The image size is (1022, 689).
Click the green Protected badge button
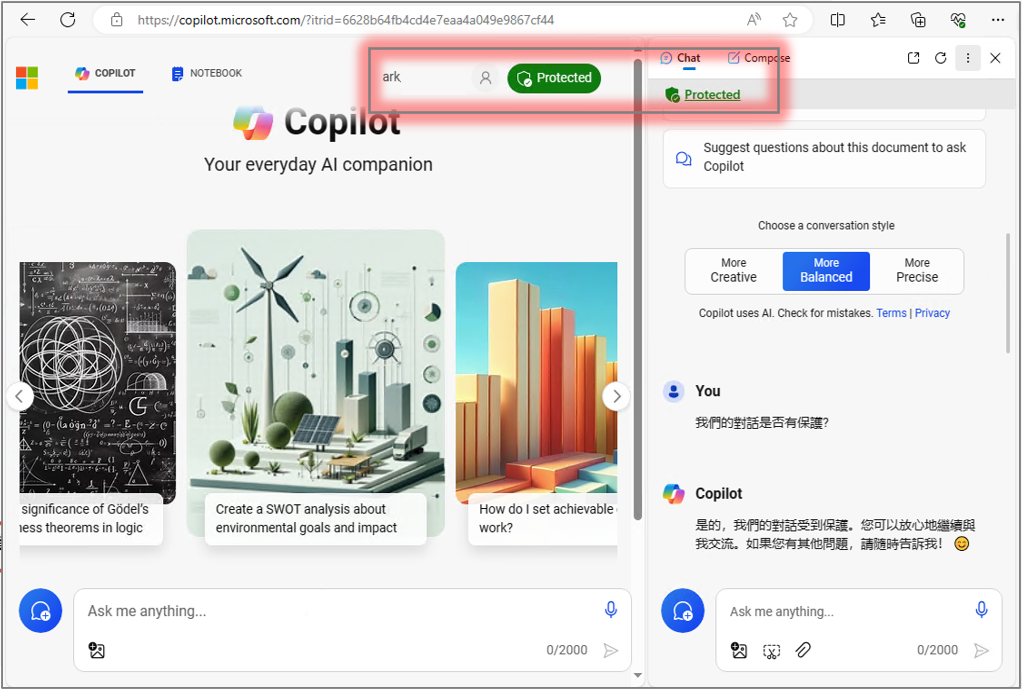point(554,78)
